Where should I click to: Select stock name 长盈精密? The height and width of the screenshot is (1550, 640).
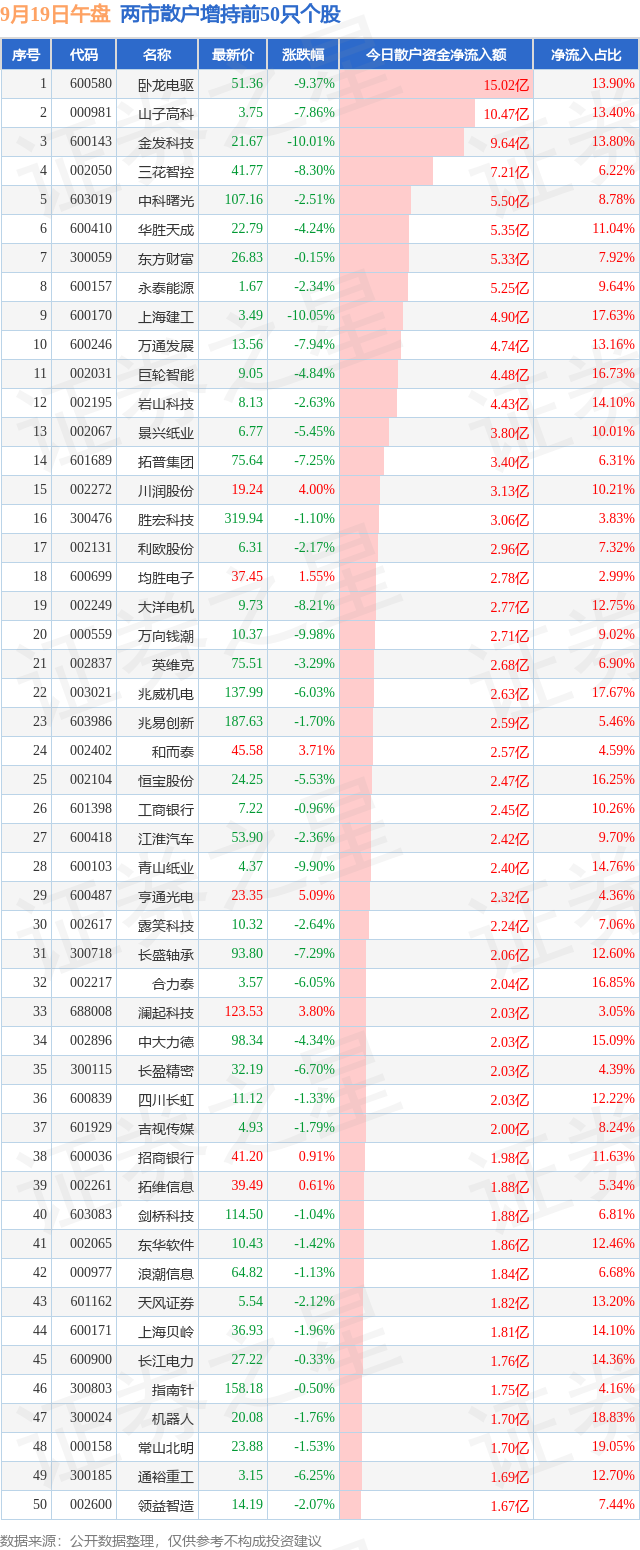166,1071
